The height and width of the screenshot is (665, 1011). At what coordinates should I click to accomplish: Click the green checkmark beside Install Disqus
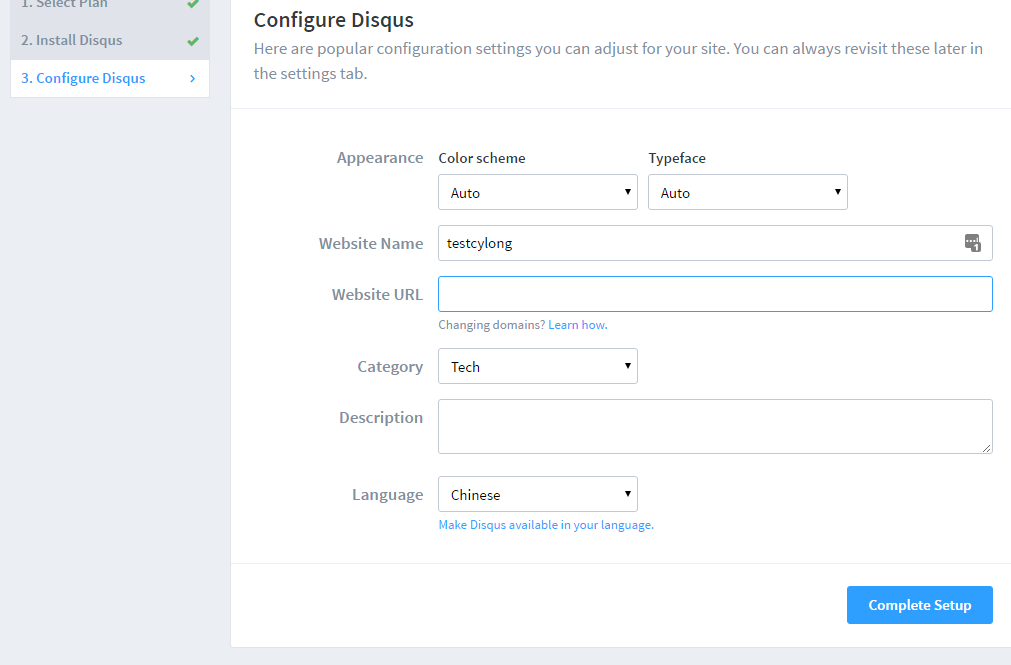(x=193, y=41)
